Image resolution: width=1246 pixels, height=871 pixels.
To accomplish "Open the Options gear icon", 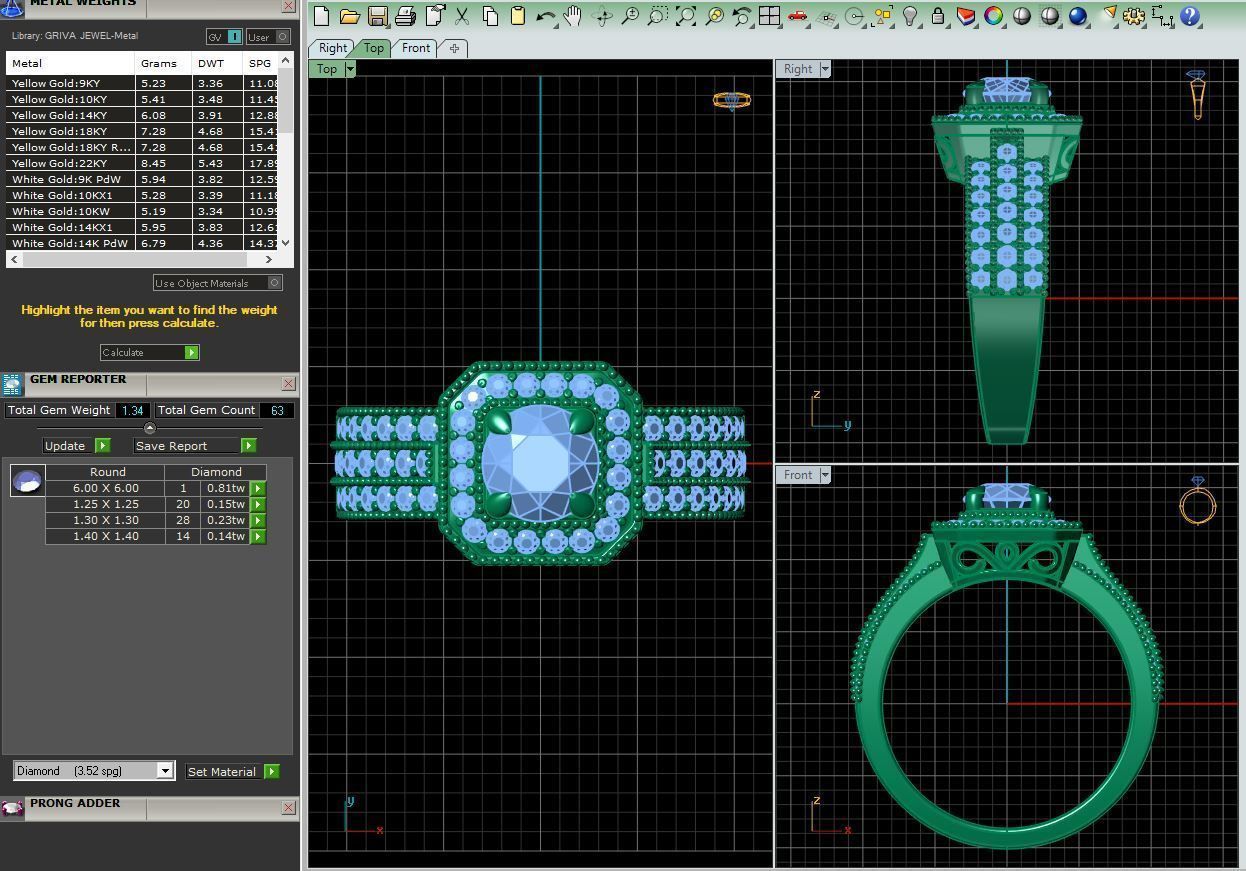I will tap(1134, 16).
